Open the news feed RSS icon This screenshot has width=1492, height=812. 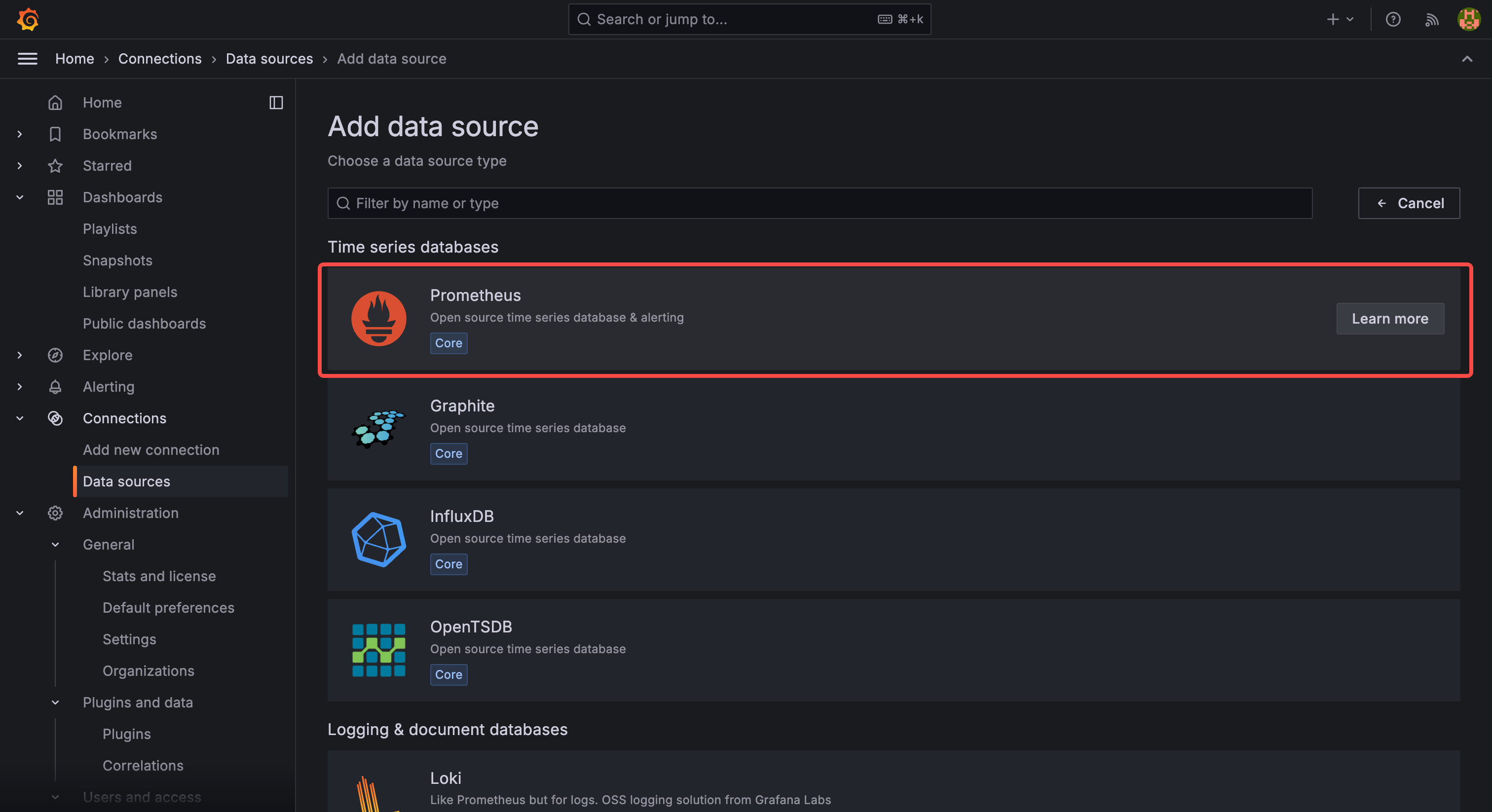click(x=1431, y=19)
